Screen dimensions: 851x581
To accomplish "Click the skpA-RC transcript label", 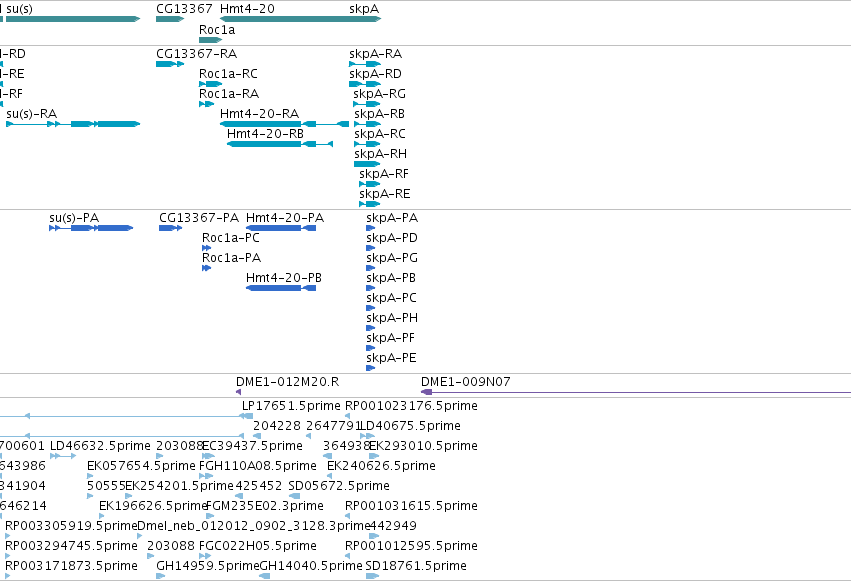I will (380, 134).
